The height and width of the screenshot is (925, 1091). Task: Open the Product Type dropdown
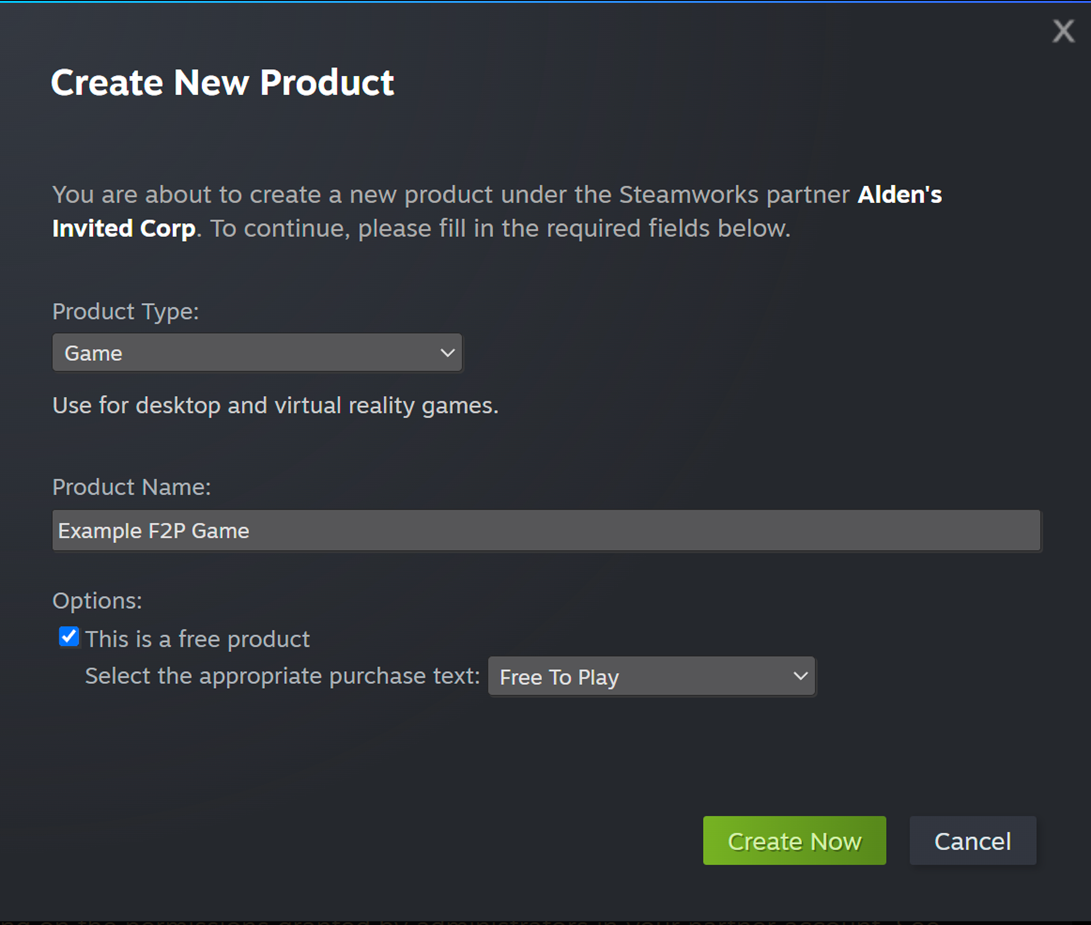[257, 353]
